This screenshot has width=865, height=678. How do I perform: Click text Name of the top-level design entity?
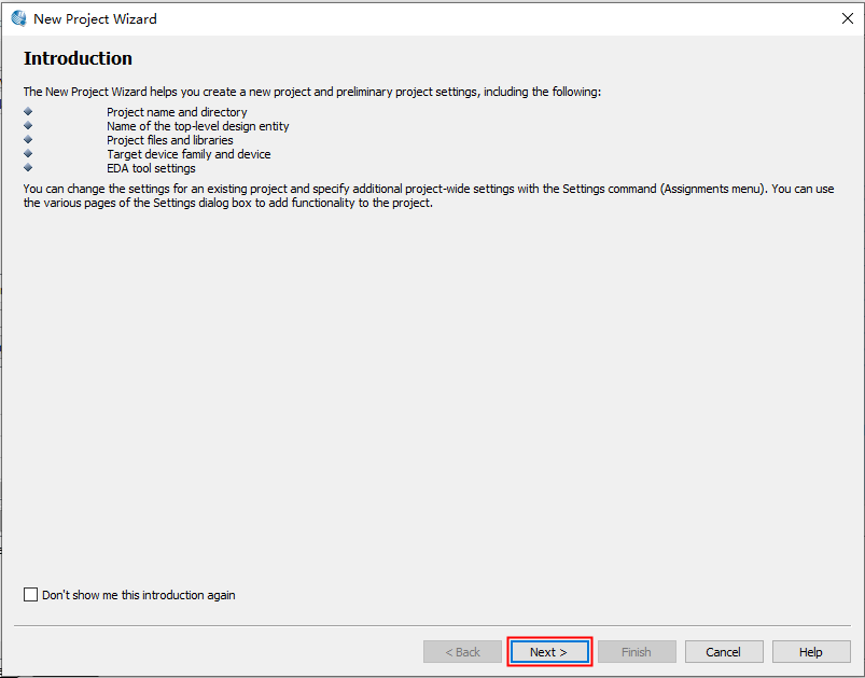(198, 126)
